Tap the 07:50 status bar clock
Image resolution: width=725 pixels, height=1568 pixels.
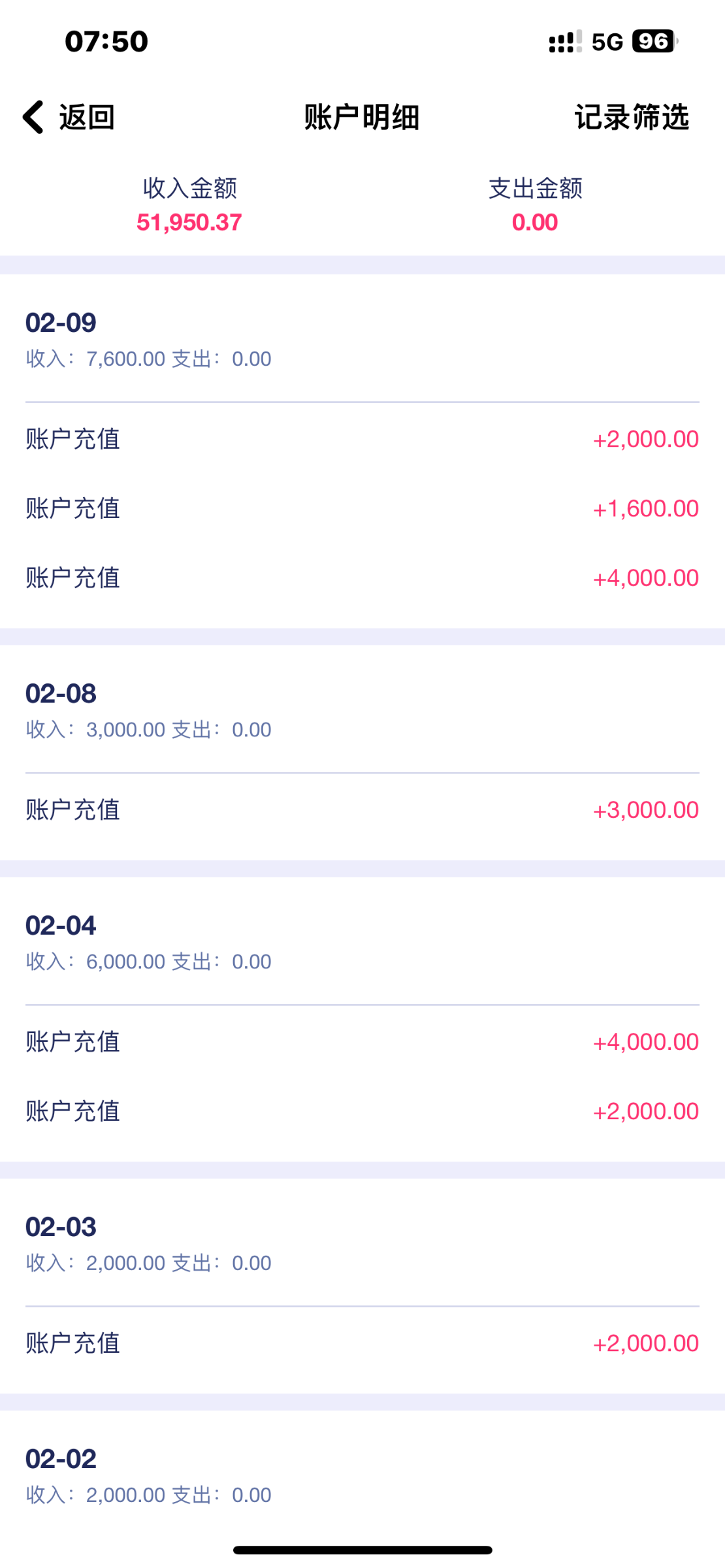tap(106, 42)
